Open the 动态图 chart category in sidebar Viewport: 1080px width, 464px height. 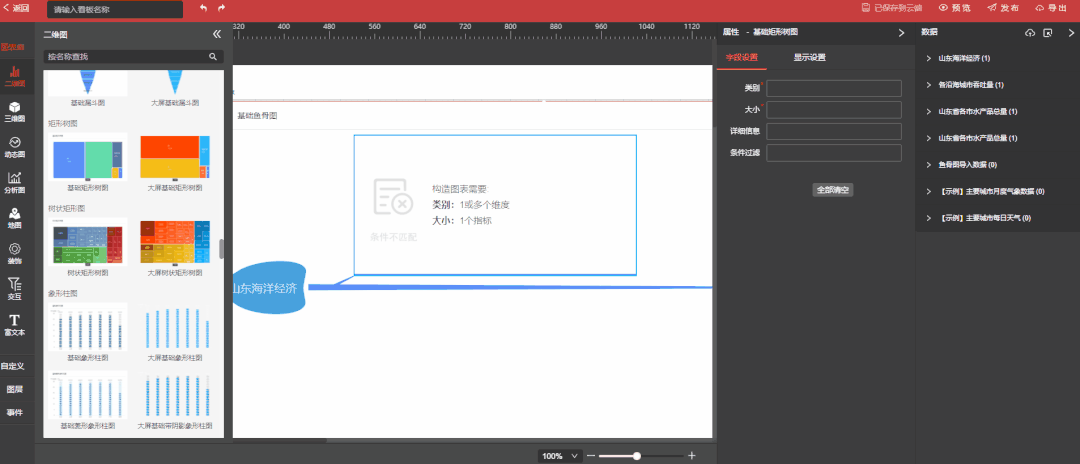(15, 147)
